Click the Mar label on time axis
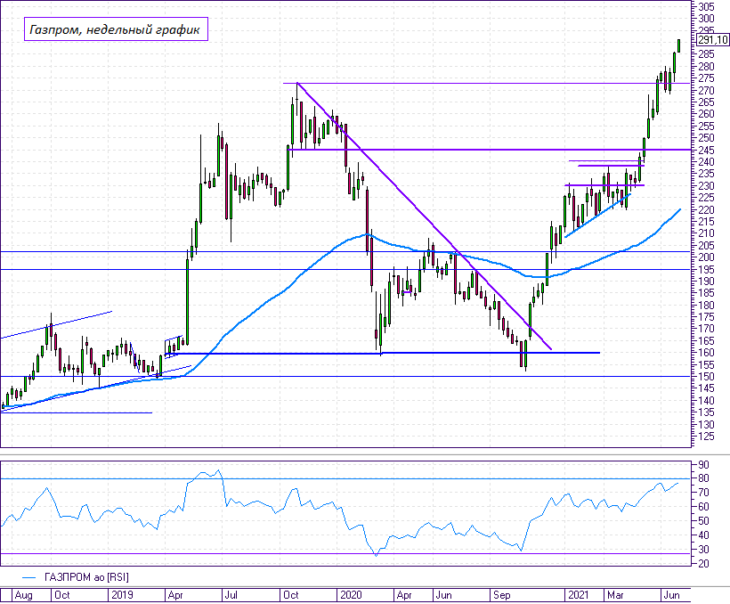This screenshot has height=604, width=730. [x=615, y=595]
